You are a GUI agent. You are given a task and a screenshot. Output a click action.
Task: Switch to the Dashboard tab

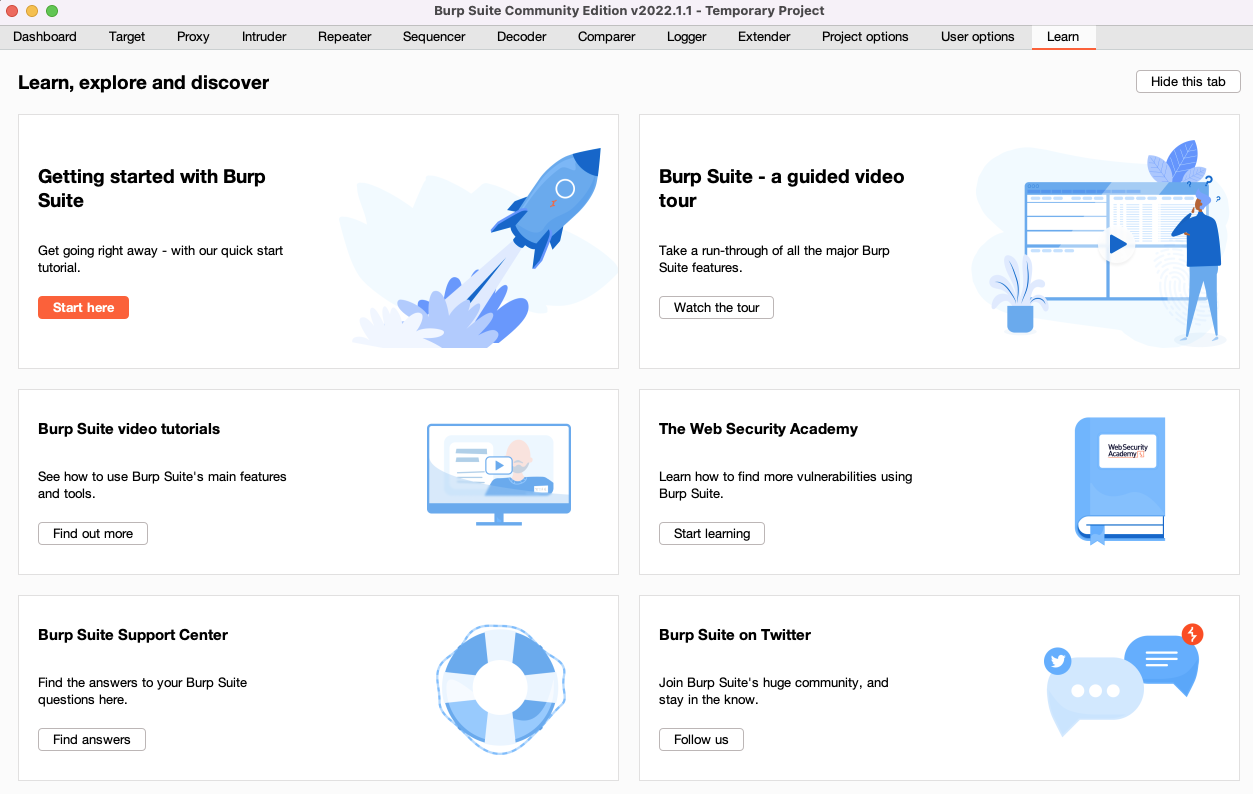click(x=44, y=36)
